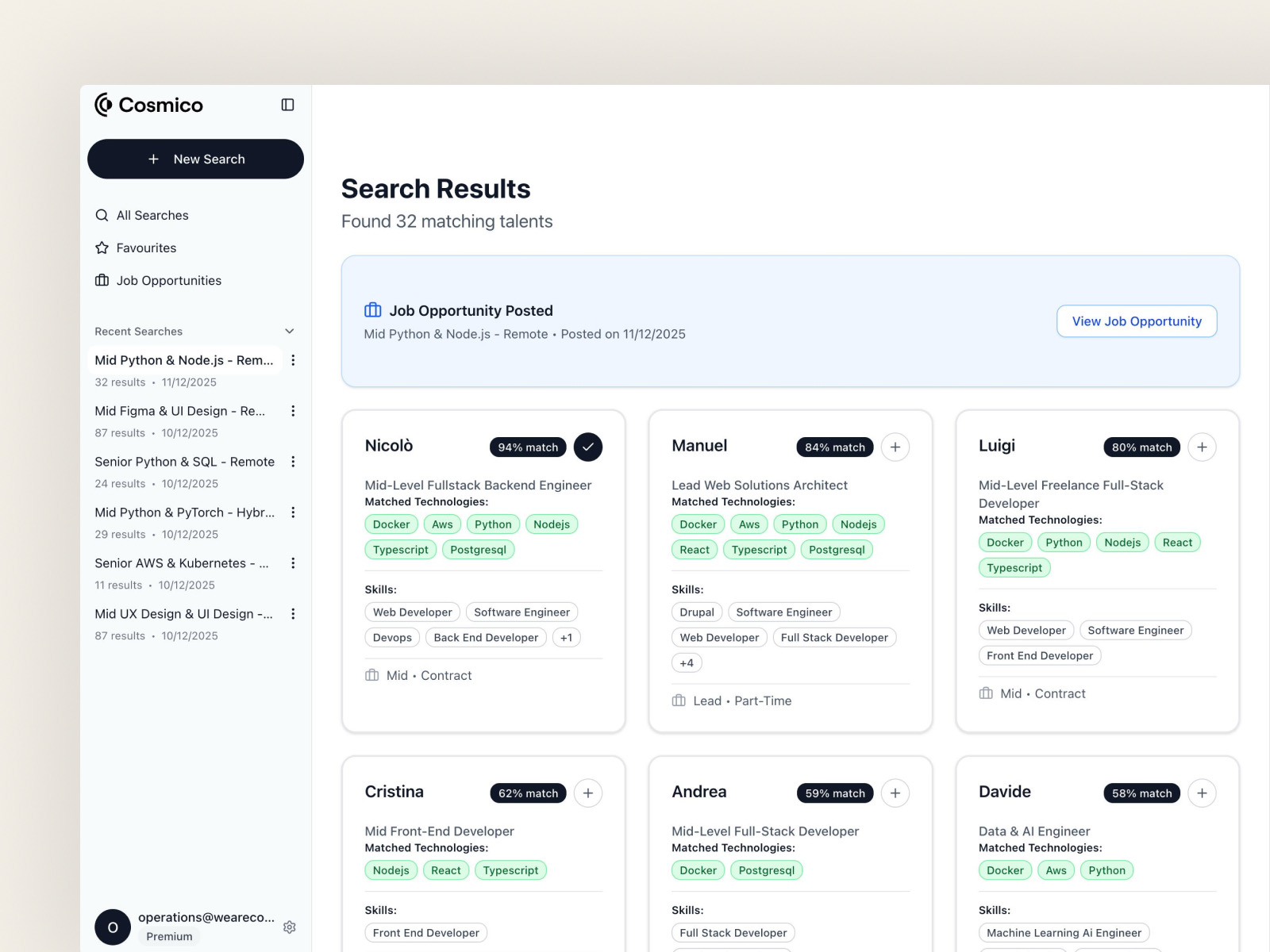Open Favourites via the star icon
This screenshot has height=952, width=1270.
[102, 248]
